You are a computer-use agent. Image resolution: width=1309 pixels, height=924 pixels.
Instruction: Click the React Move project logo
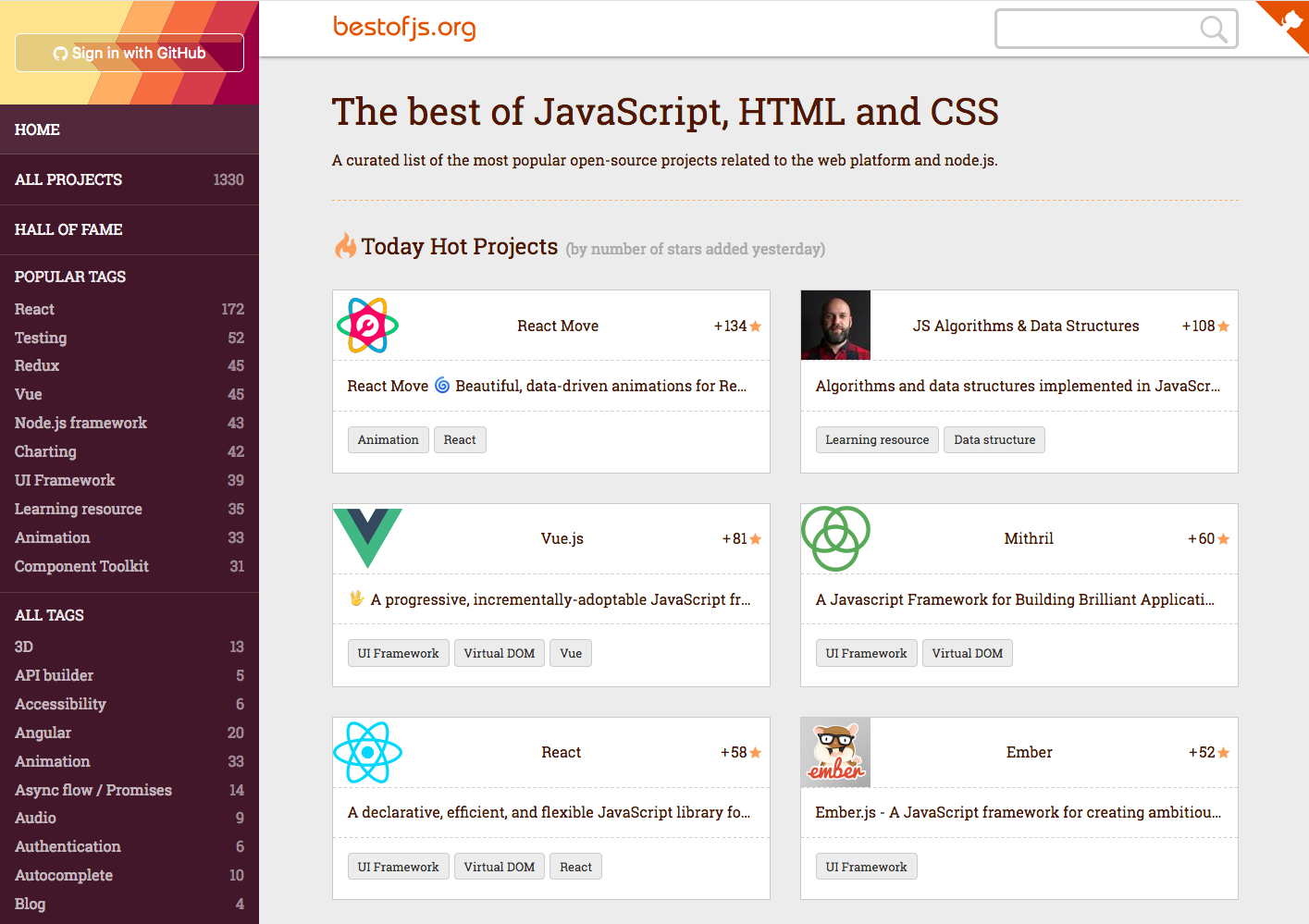click(367, 326)
